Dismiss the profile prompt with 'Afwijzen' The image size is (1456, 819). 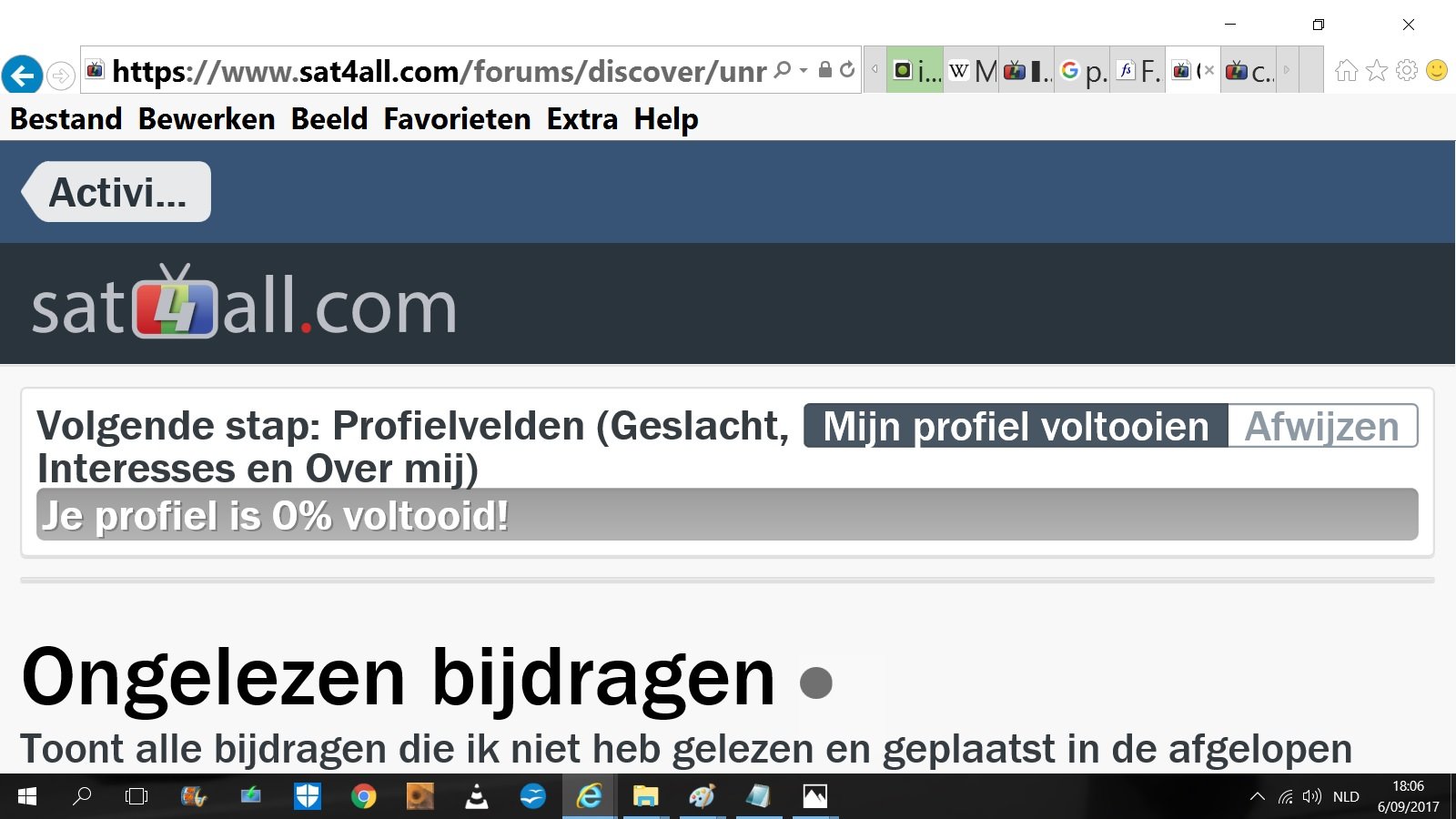pos(1322,426)
